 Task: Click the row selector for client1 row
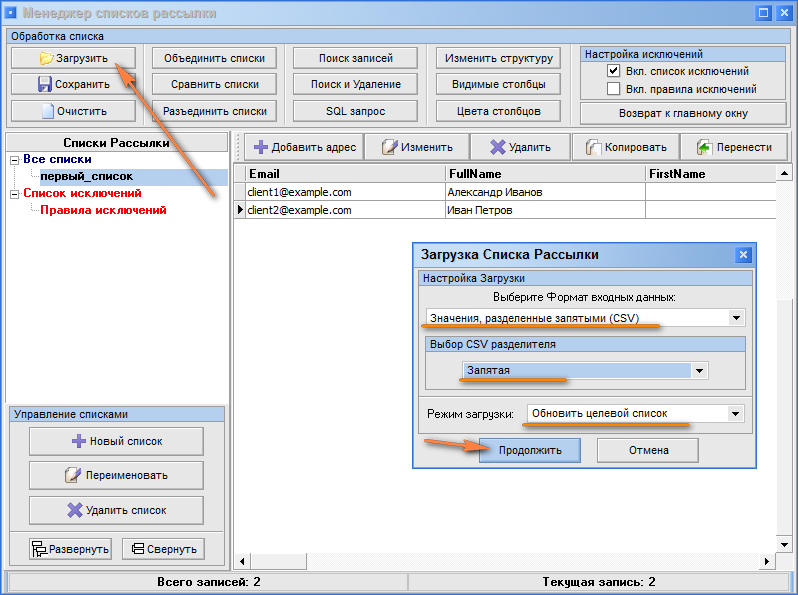click(240, 192)
